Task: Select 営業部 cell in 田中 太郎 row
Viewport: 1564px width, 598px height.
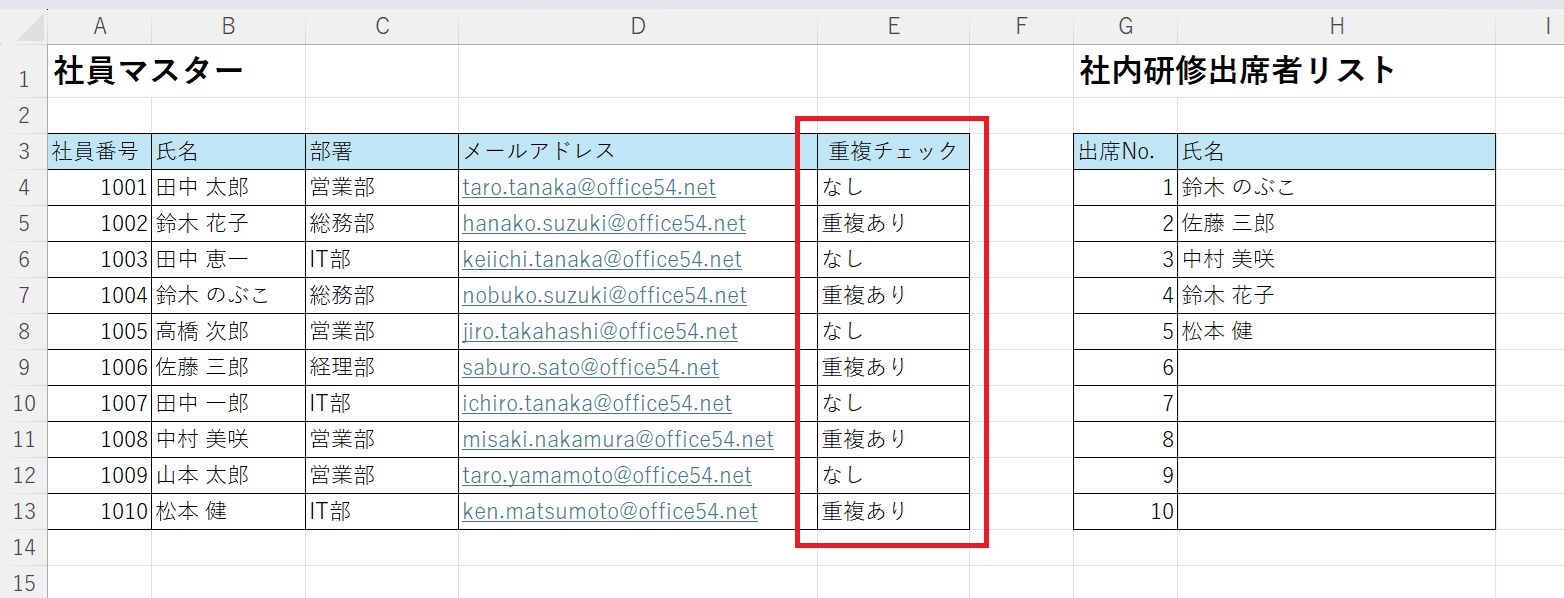Action: 382,187
